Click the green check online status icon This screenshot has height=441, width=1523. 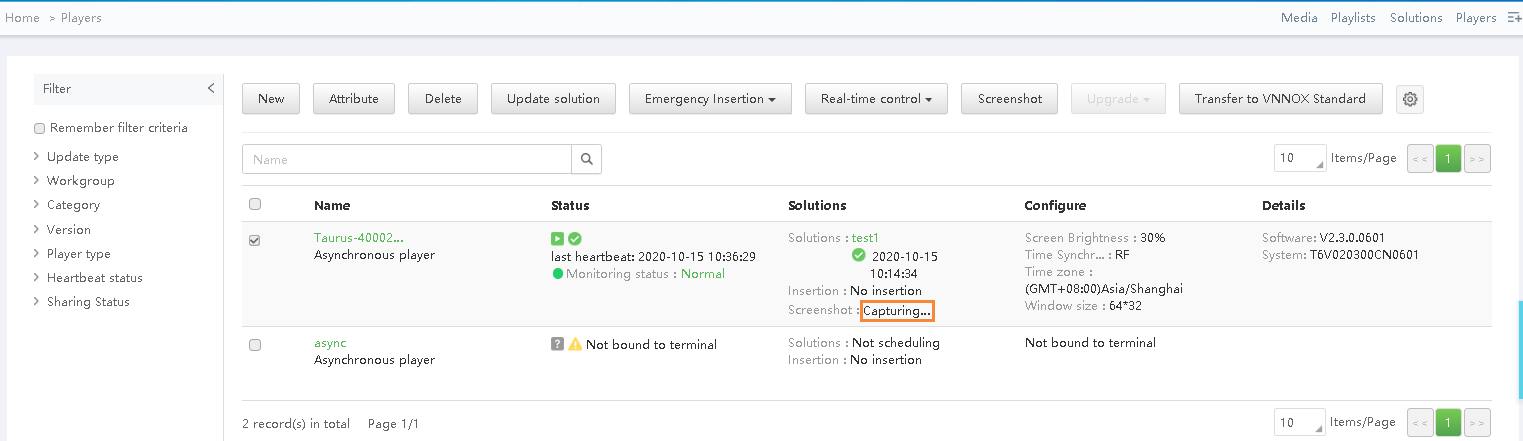(575, 239)
